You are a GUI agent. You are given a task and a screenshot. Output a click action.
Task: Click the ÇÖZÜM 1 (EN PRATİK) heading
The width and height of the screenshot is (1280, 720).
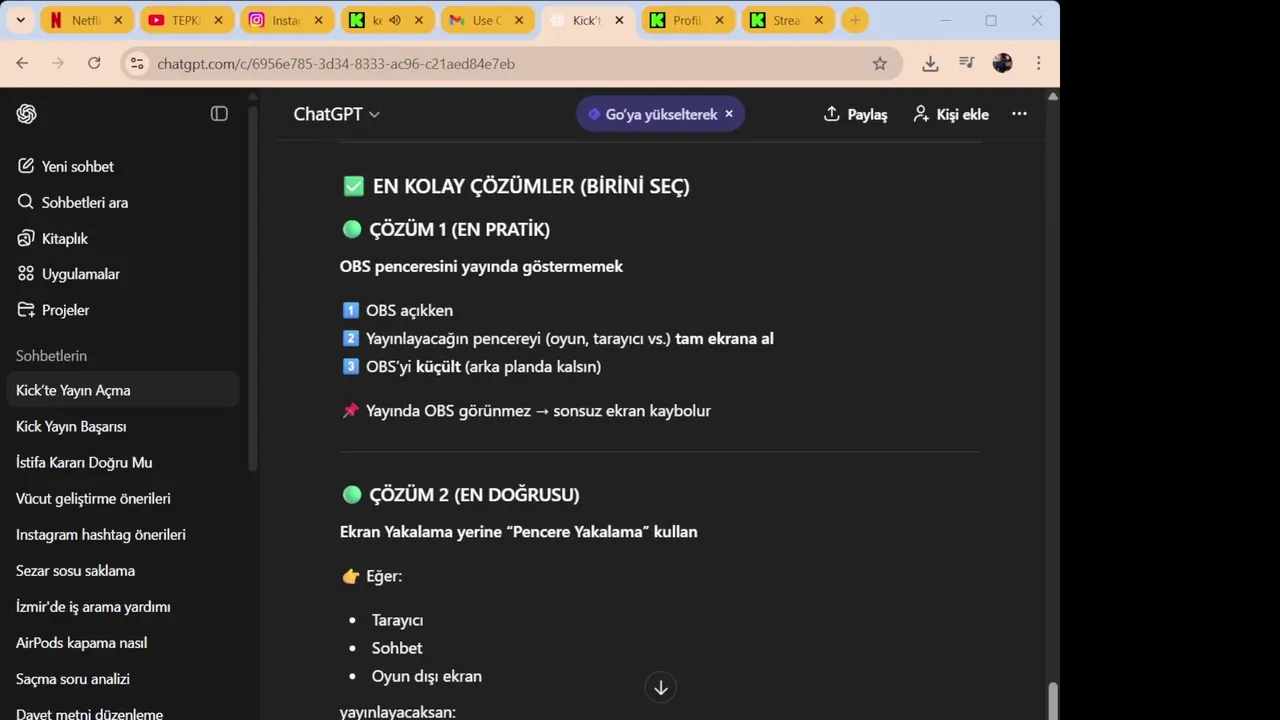(x=460, y=230)
